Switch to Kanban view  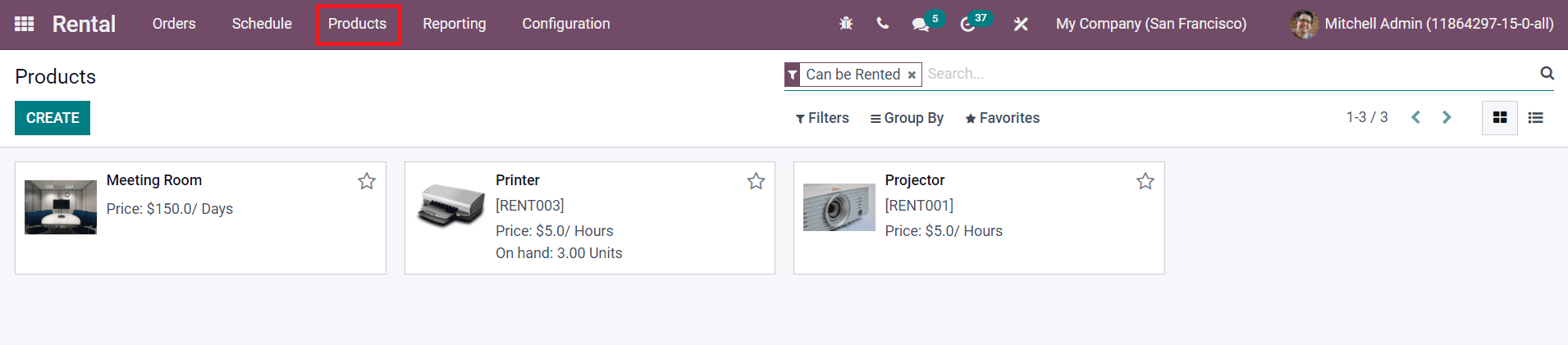click(1500, 118)
